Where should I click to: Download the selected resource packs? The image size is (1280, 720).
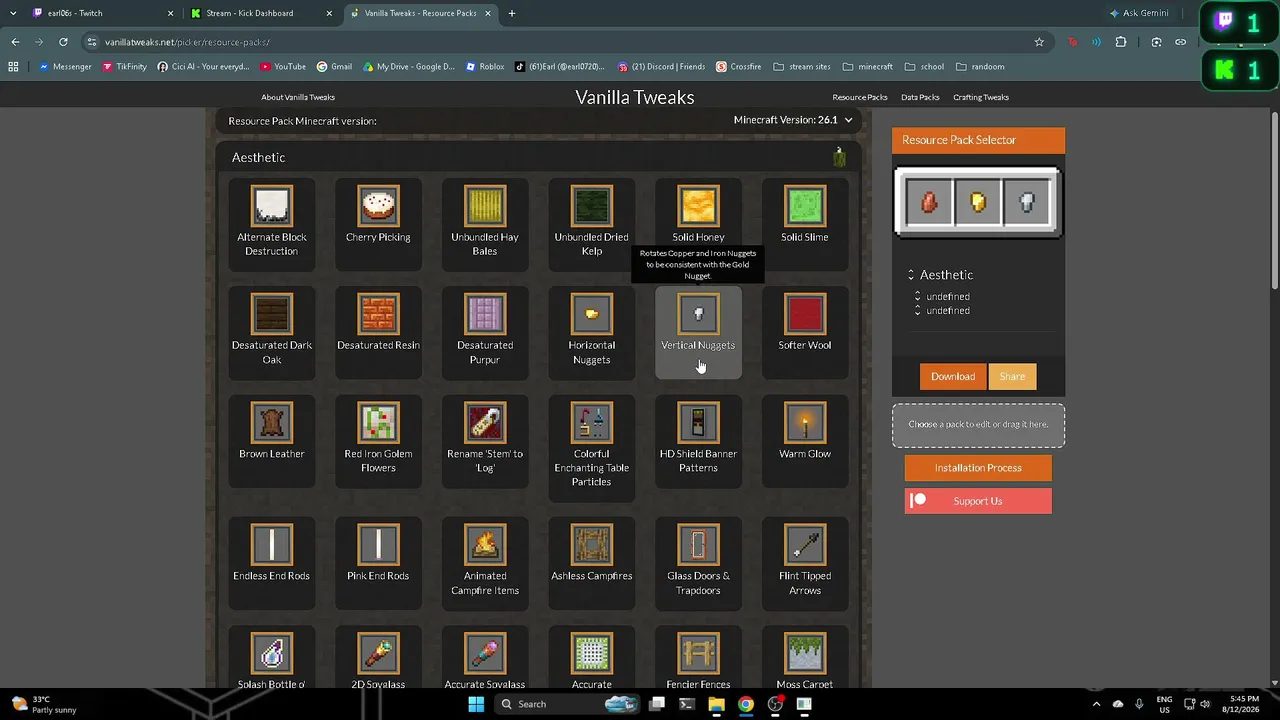953,376
